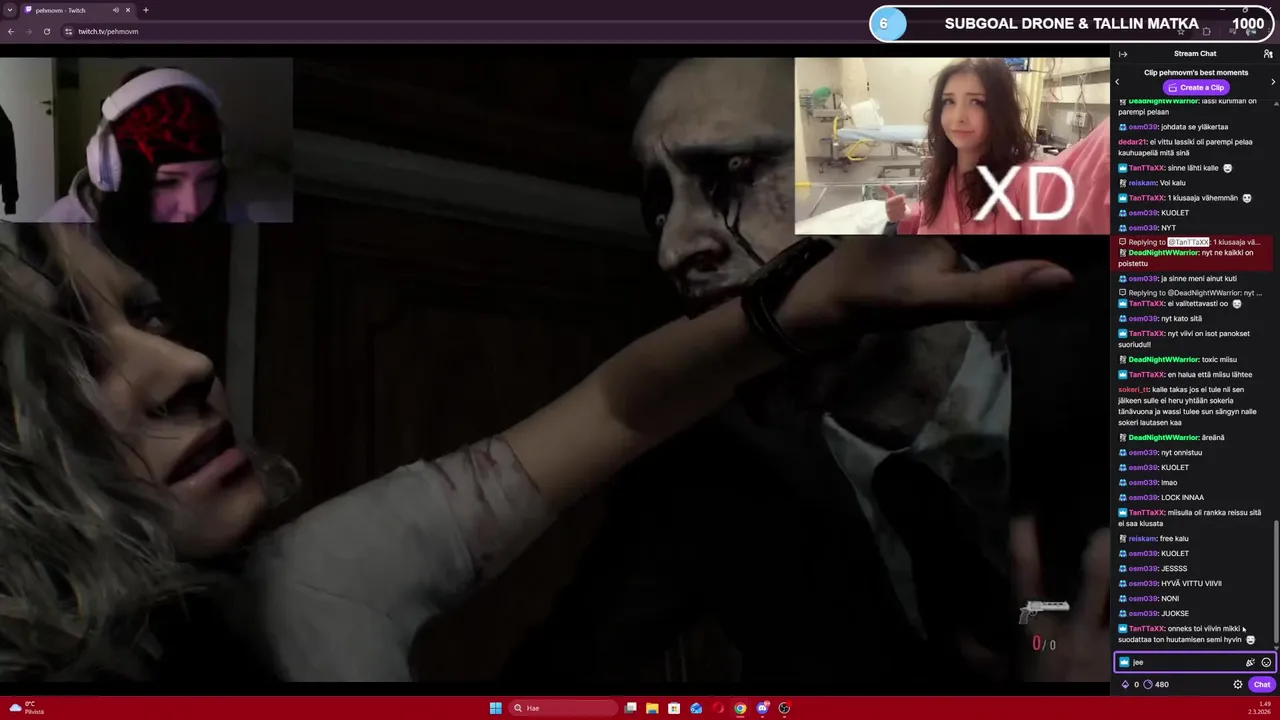
Task: Click the chat identity badge in input
Action: click(x=1124, y=662)
